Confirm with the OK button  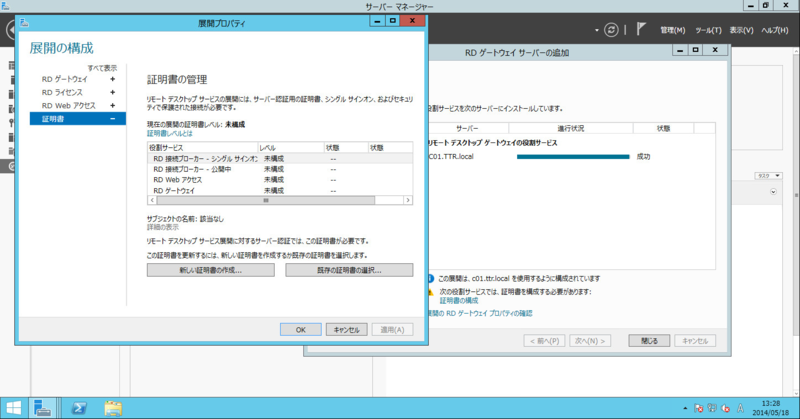[301, 330]
